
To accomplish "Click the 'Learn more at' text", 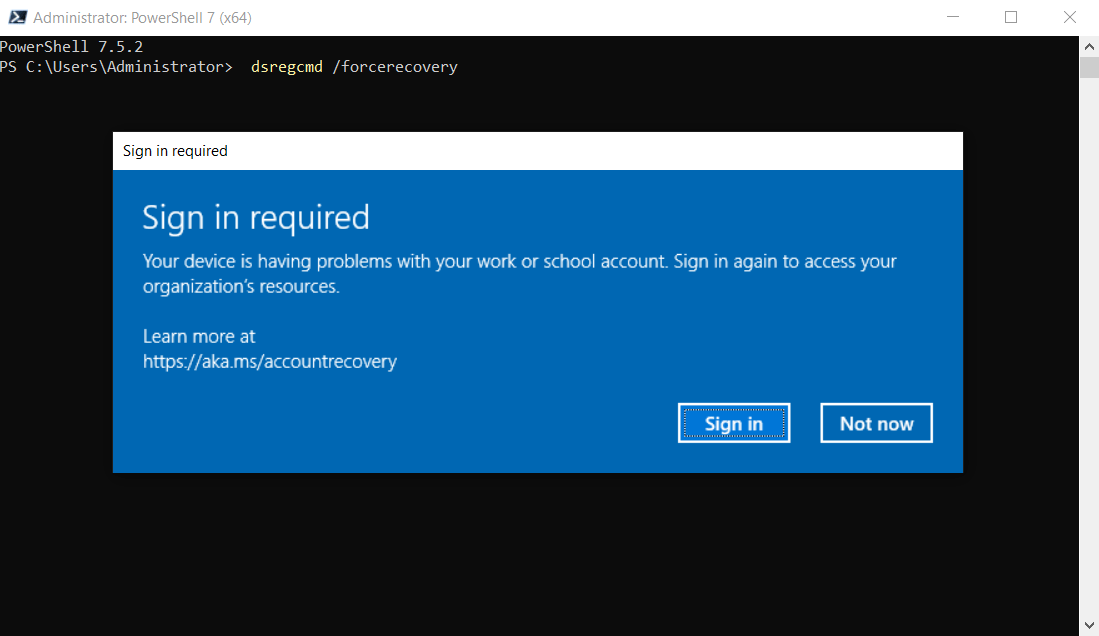I will pos(198,337).
